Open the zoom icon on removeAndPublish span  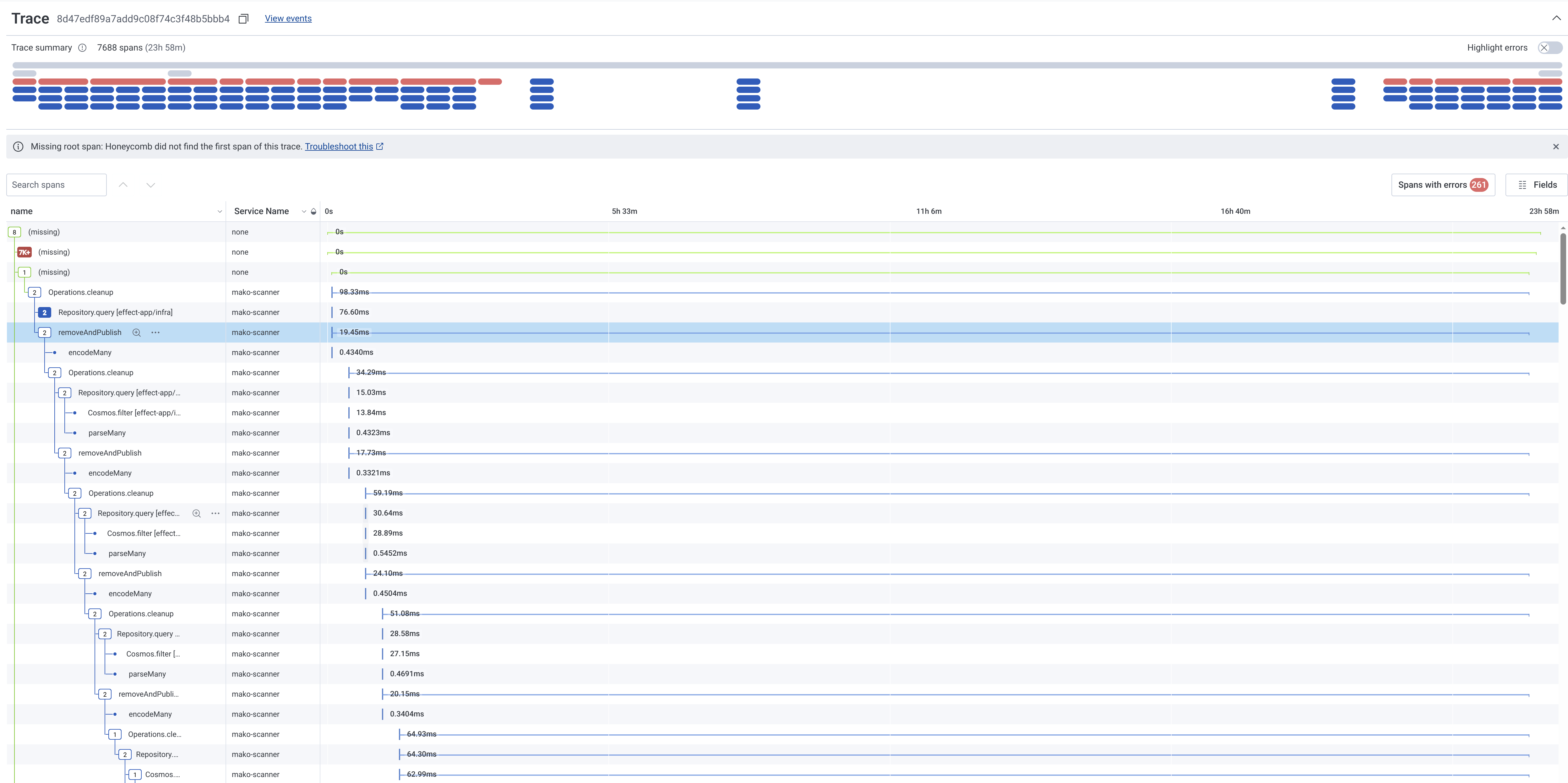click(x=136, y=332)
